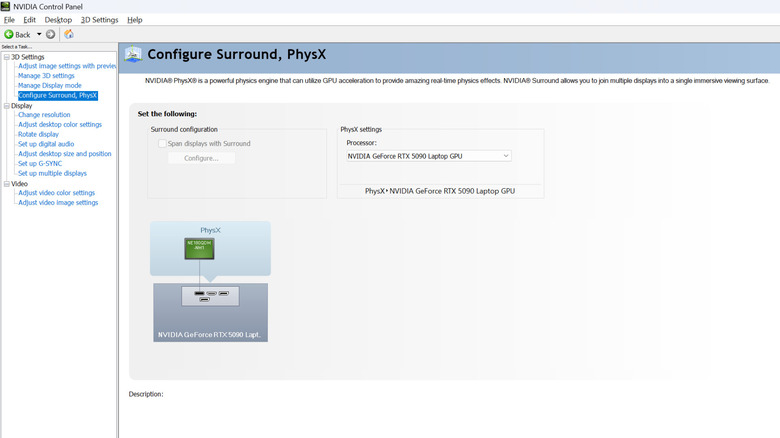Toggle Span displays with Surround checkbox

[162, 143]
